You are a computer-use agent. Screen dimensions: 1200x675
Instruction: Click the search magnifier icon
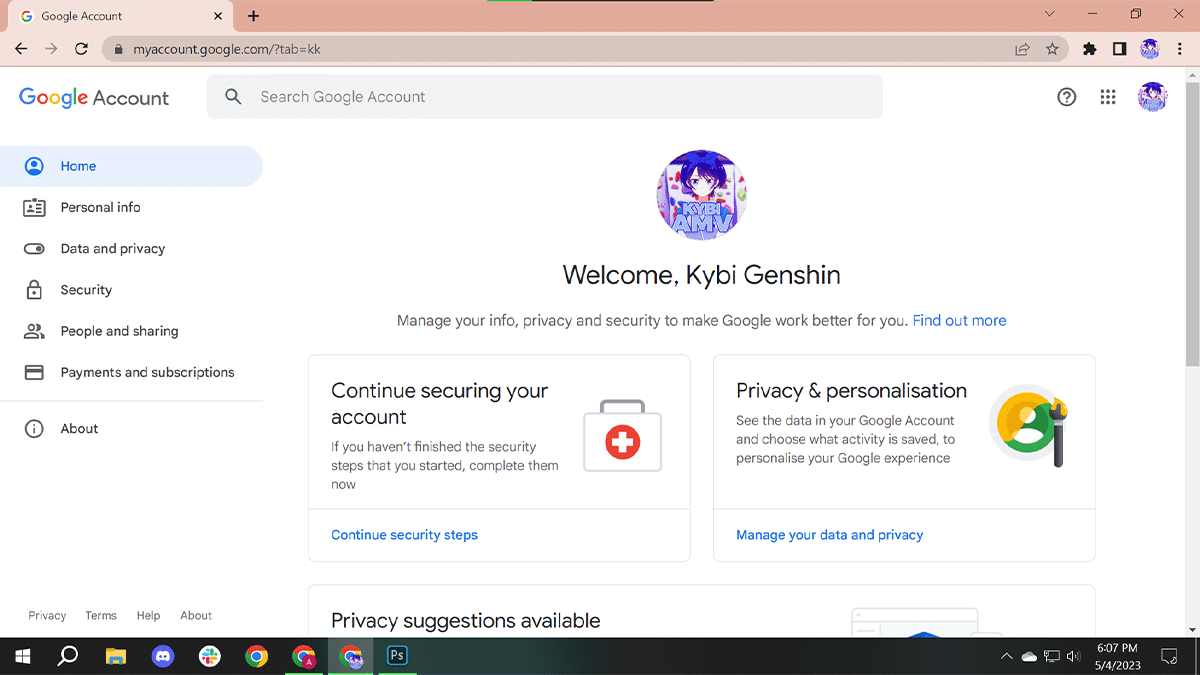233,97
